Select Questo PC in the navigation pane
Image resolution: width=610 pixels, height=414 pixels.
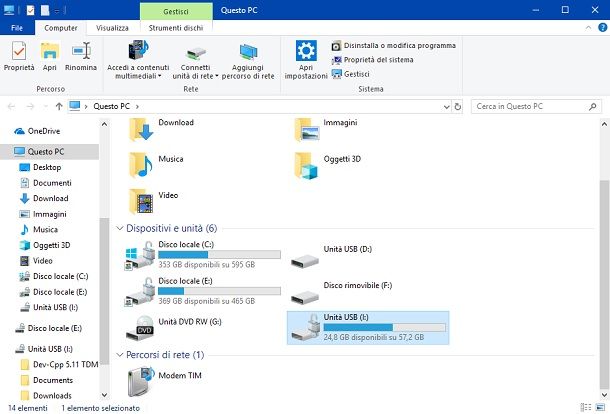(49, 152)
